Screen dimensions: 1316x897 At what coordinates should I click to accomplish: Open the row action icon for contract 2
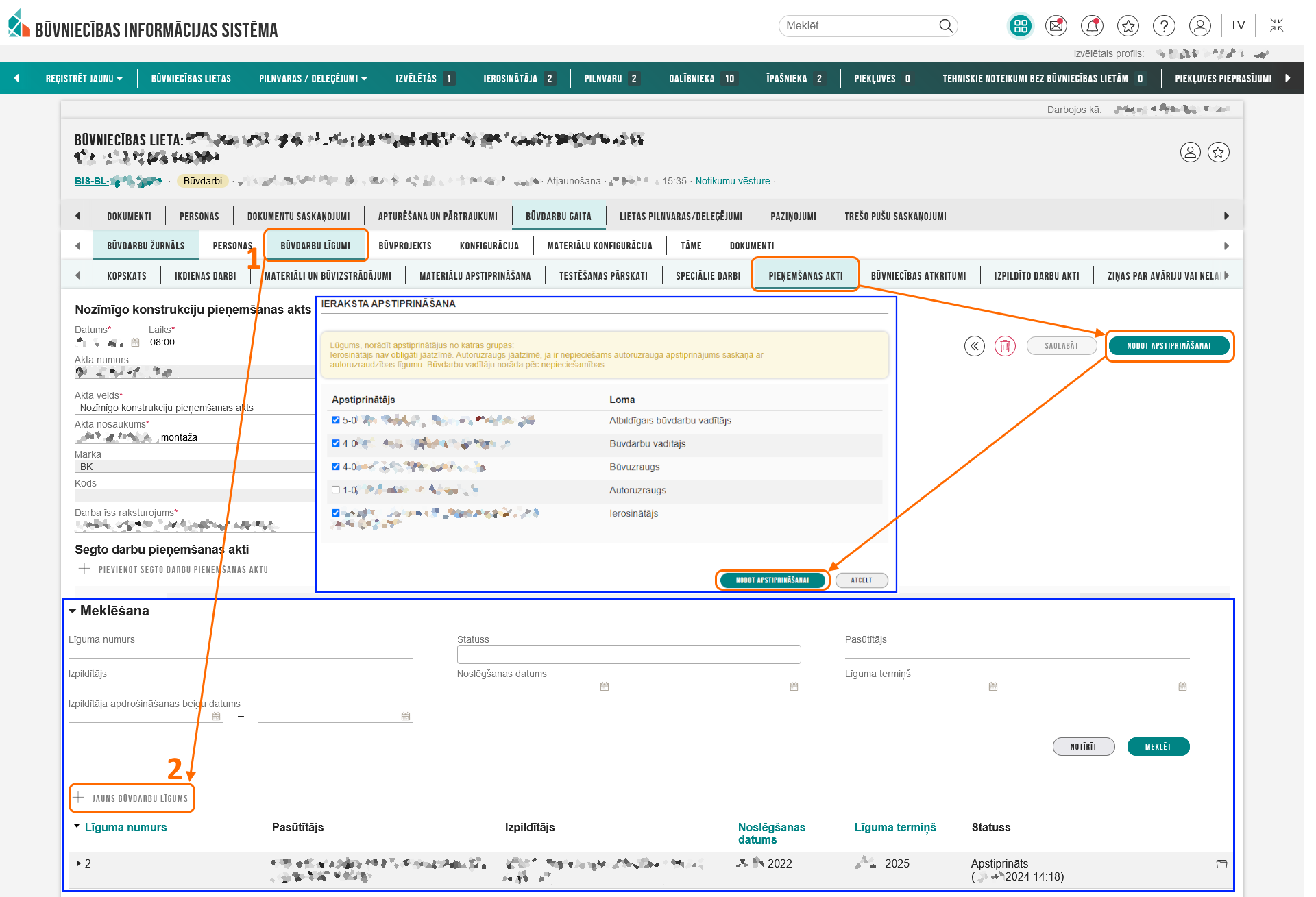pyautogui.click(x=1221, y=864)
